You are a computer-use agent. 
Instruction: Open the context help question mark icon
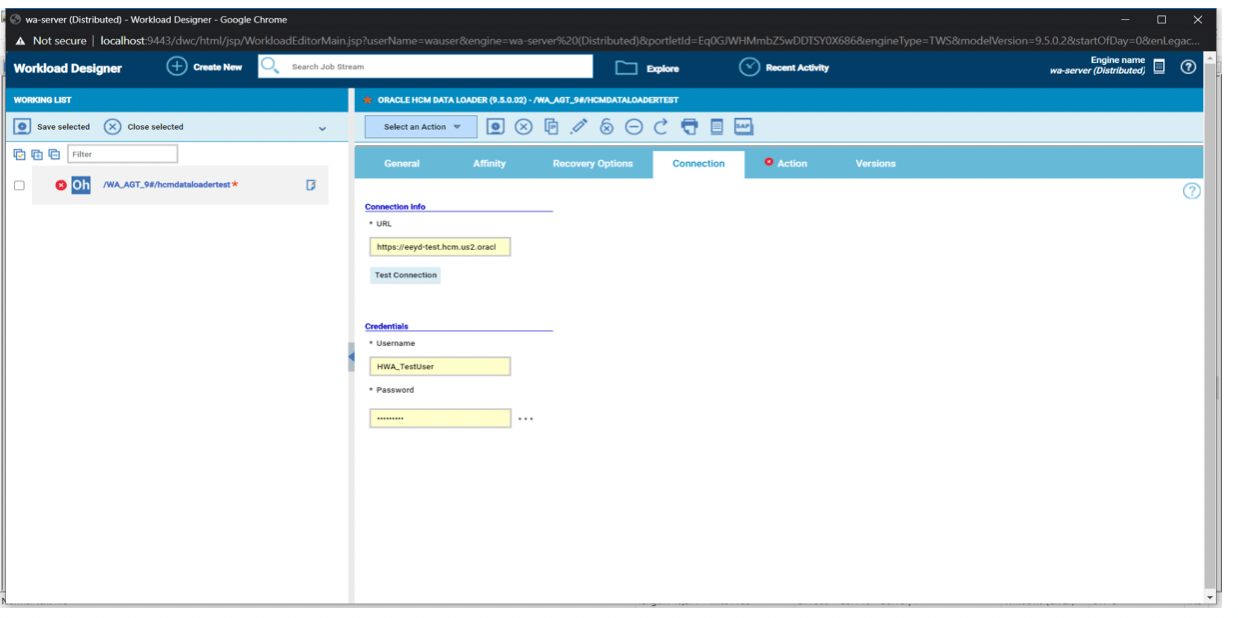coord(1191,191)
